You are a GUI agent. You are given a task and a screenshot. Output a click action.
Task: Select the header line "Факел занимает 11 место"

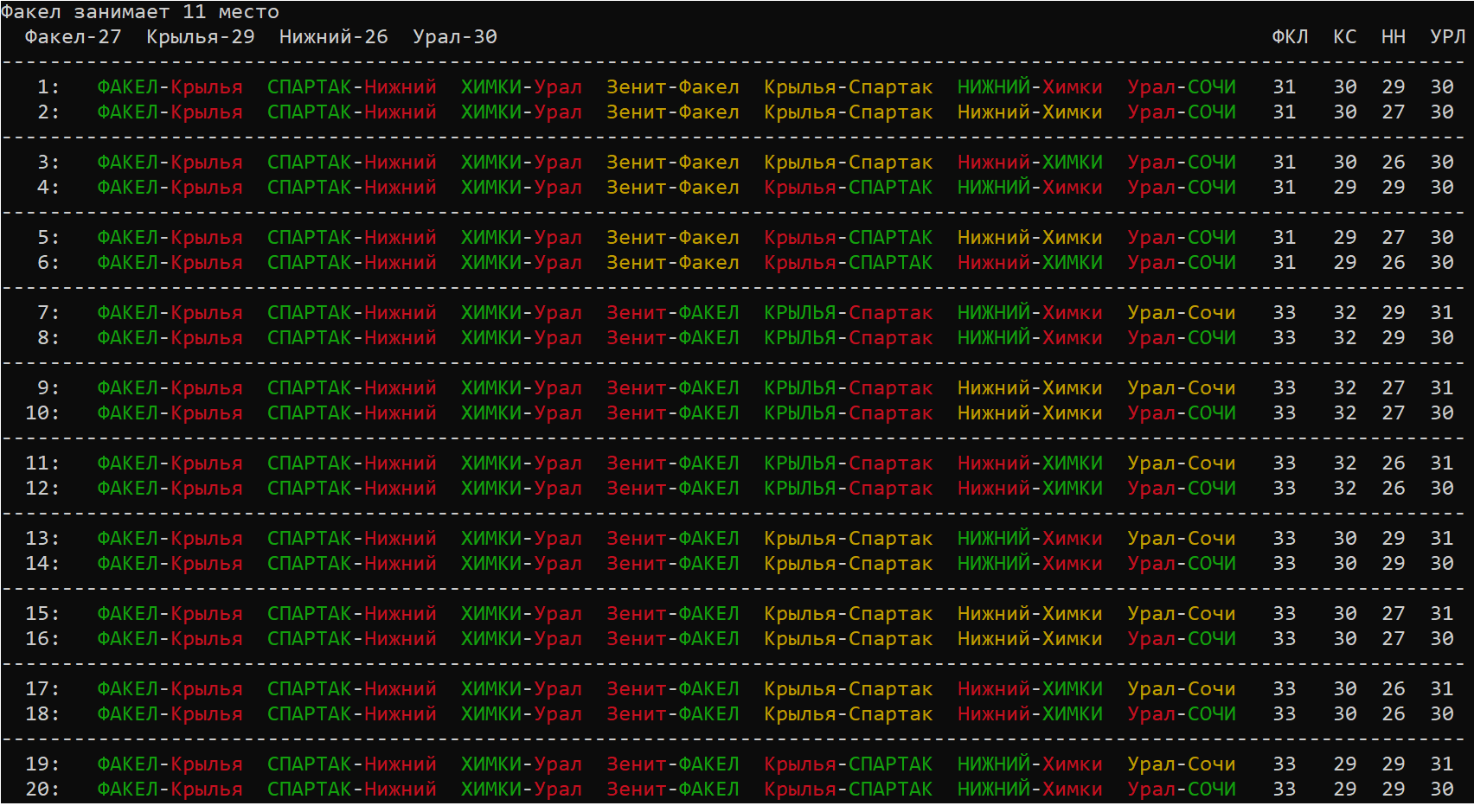(140, 12)
